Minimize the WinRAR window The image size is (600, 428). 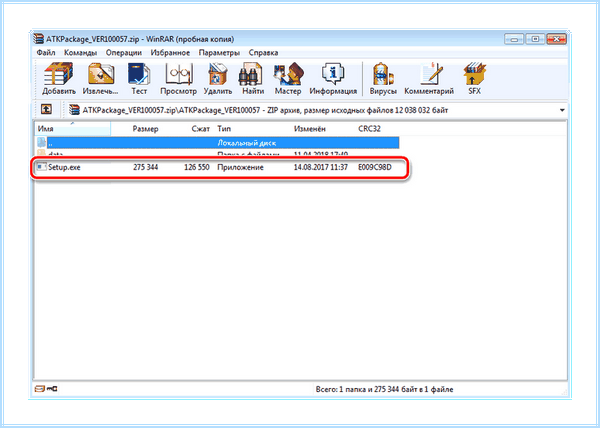pos(514,39)
